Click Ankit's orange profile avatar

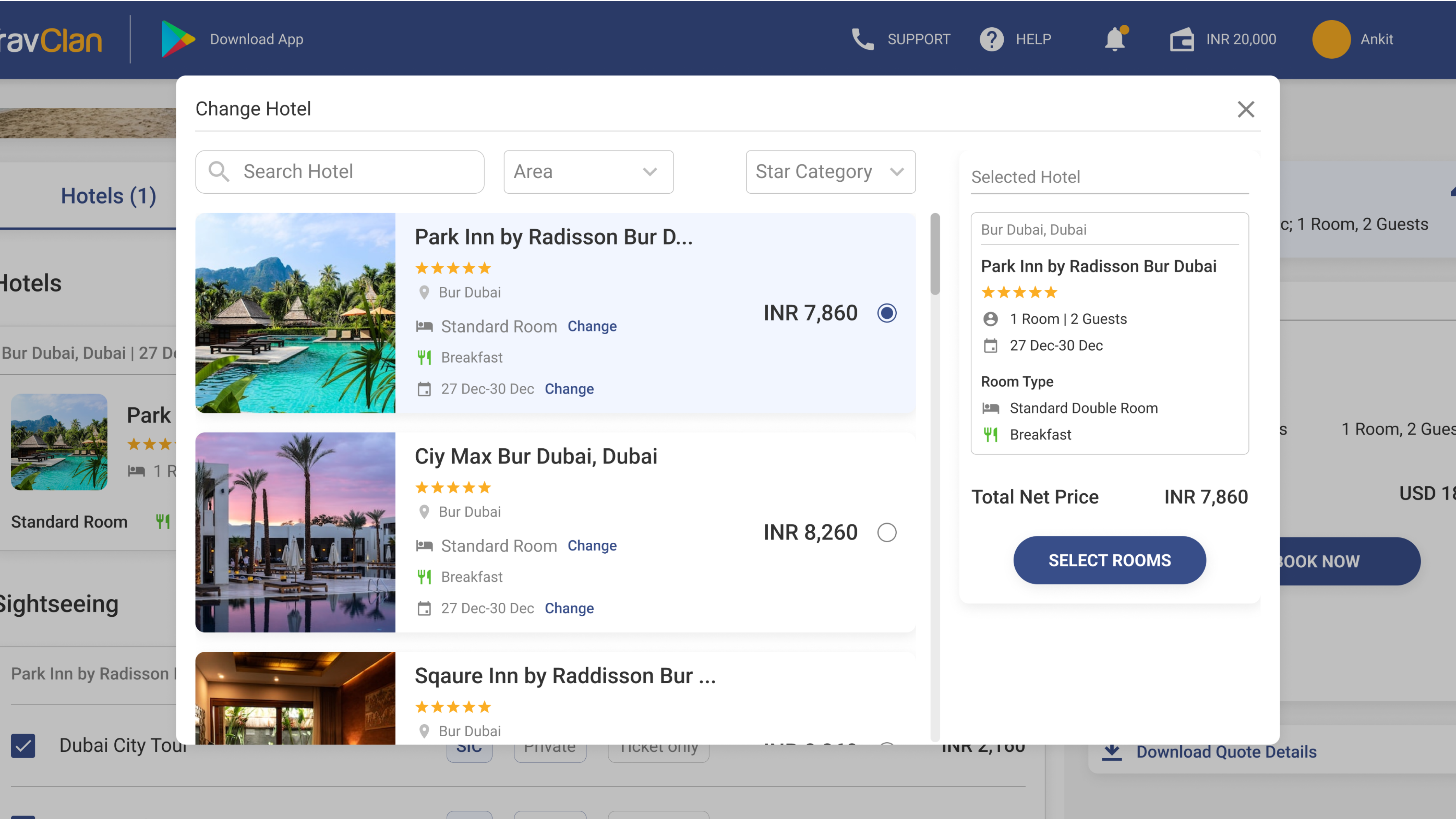click(x=1331, y=39)
